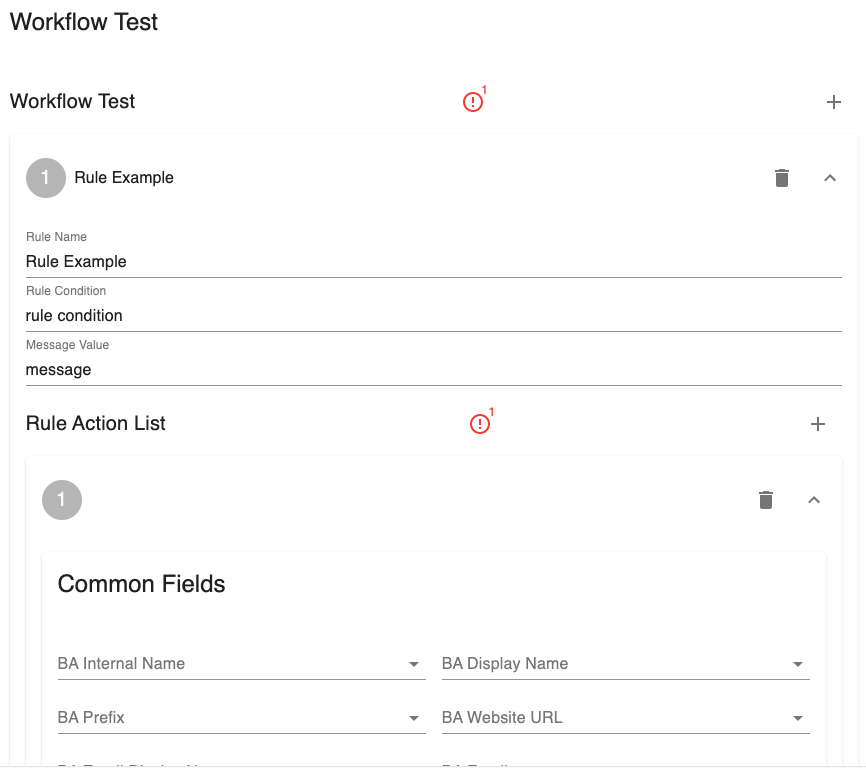Click the Rule Action List error icon
Image resolution: width=866 pixels, height=768 pixels.
coord(480,424)
